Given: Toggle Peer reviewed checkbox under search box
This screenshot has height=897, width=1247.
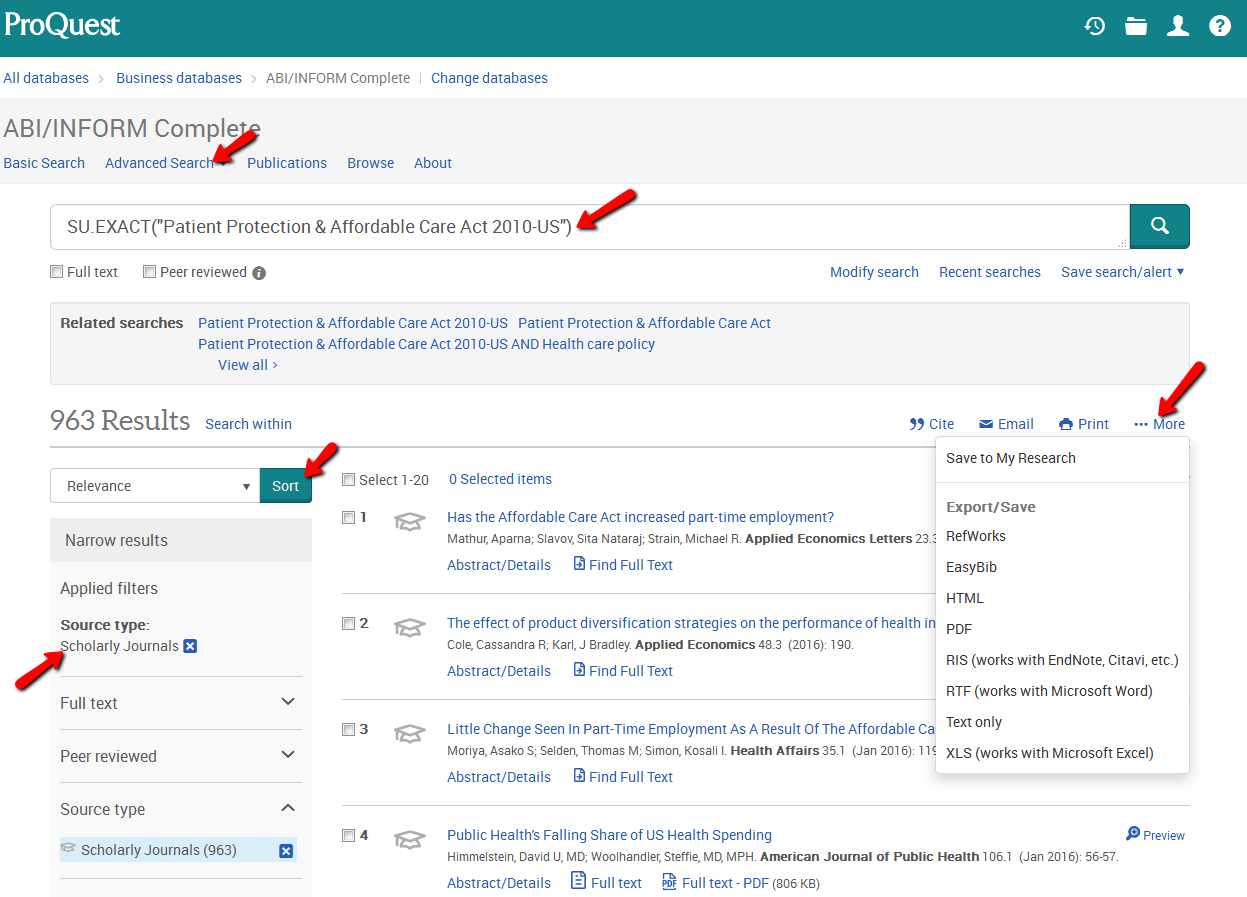Looking at the screenshot, I should coord(149,272).
